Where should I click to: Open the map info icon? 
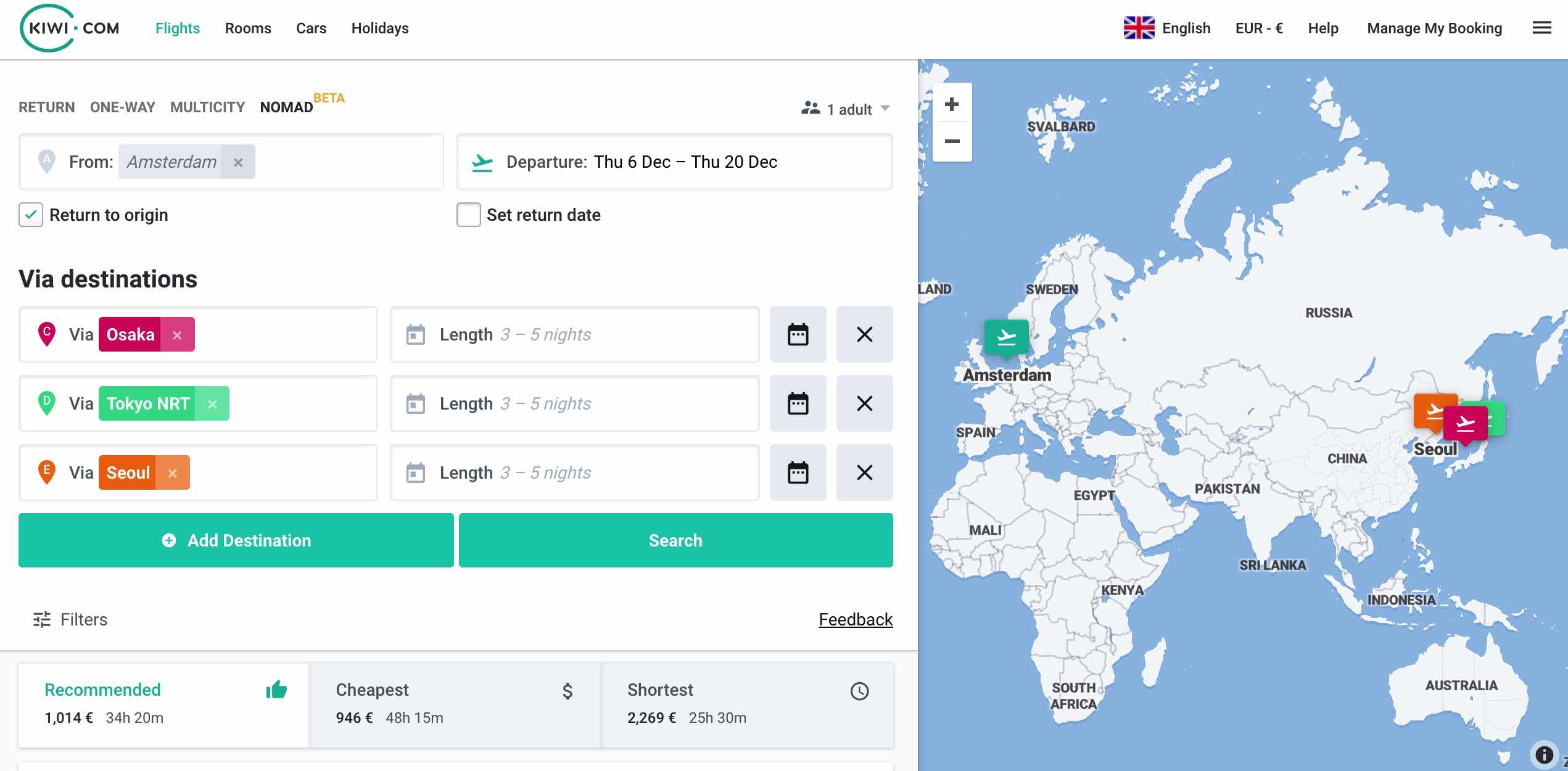1544,754
